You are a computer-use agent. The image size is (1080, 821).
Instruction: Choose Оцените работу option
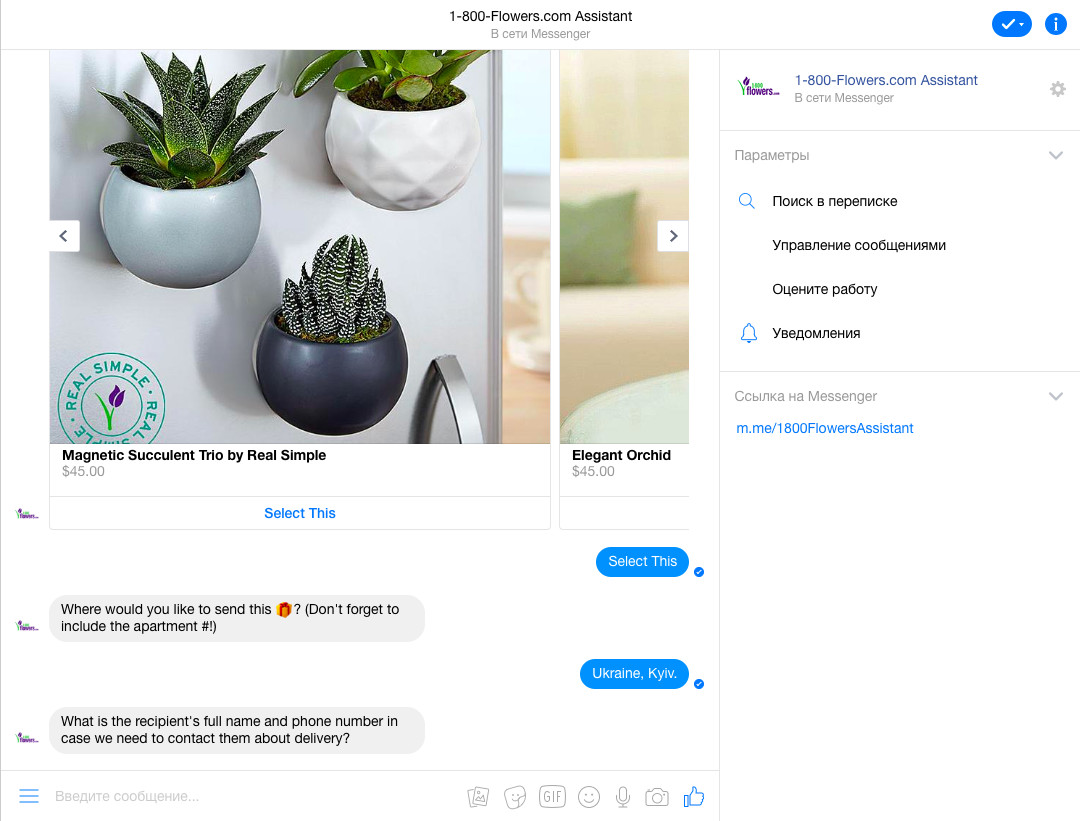pos(824,289)
